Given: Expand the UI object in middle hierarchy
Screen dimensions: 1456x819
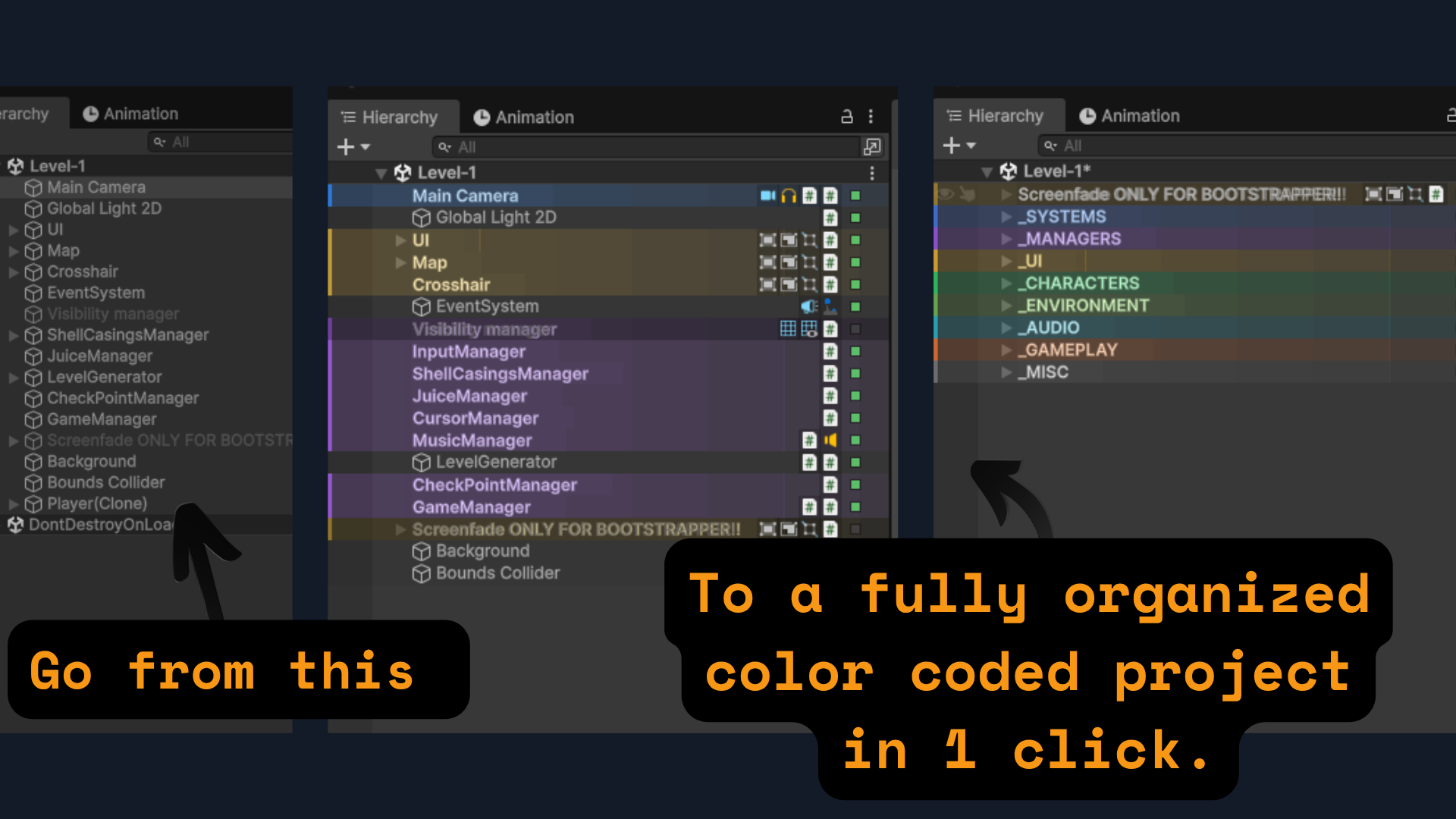Looking at the screenshot, I should 400,240.
